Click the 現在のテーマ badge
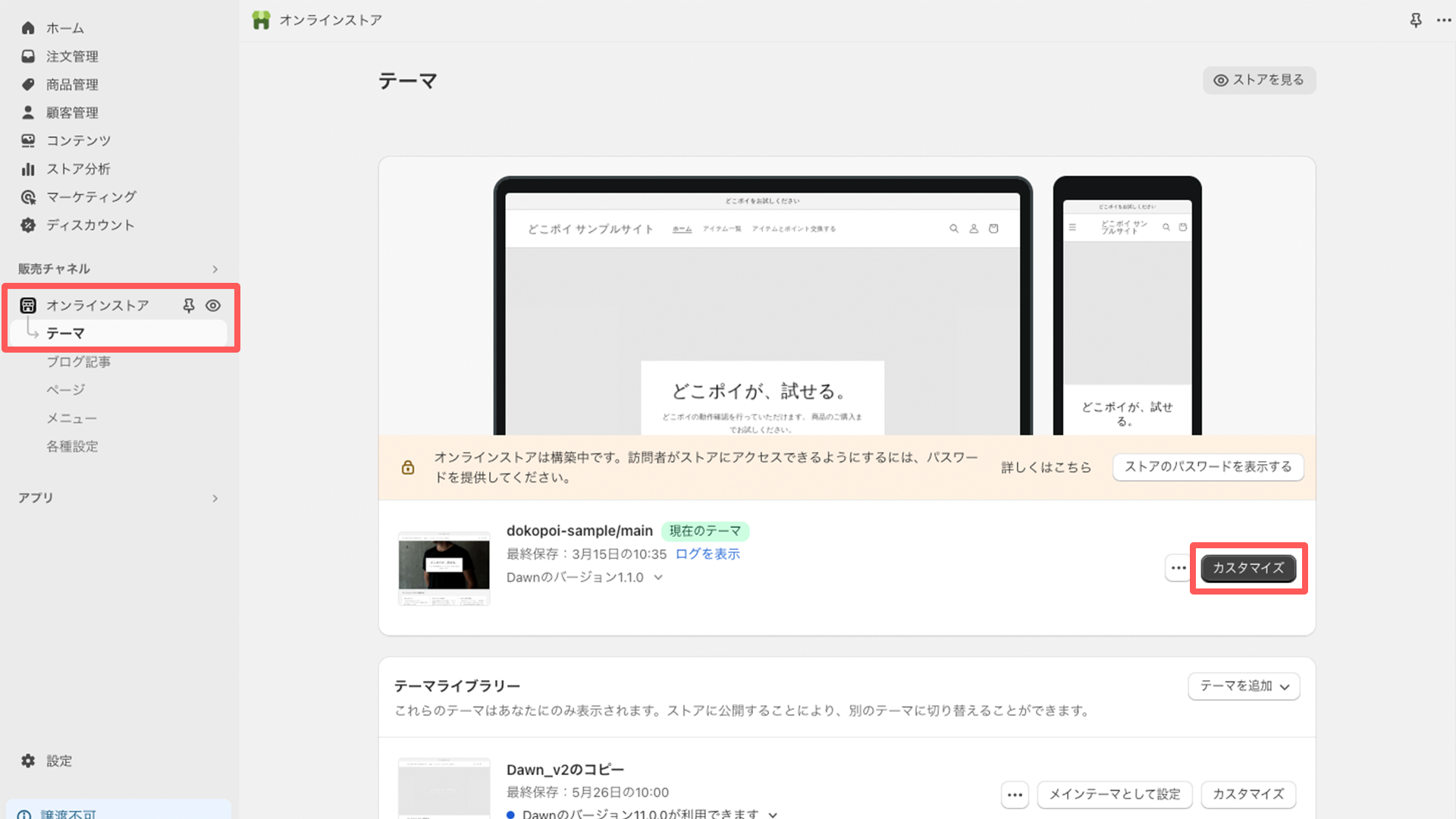 pyautogui.click(x=705, y=532)
